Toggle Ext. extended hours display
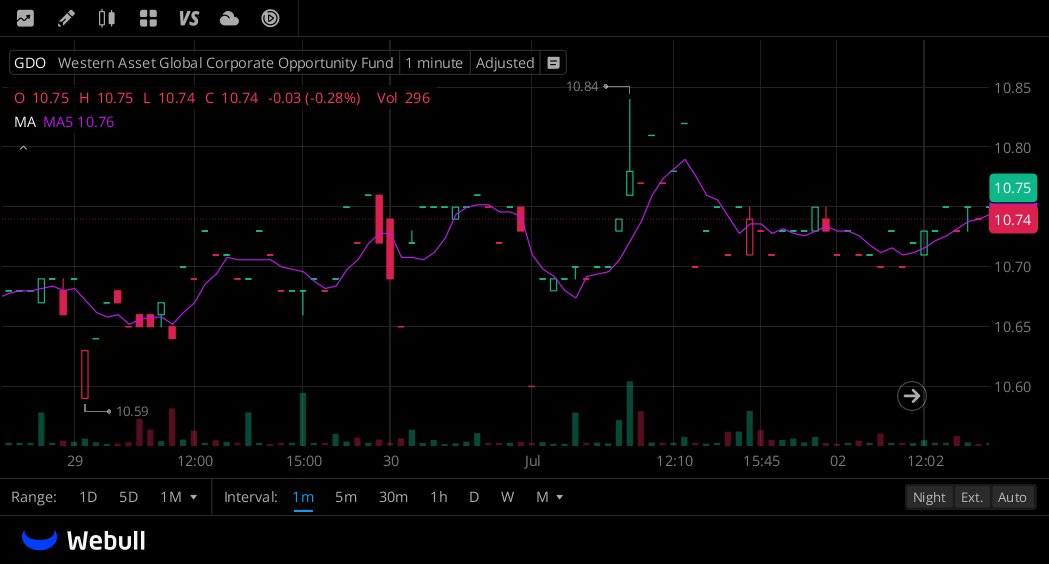1049x564 pixels. pos(971,497)
